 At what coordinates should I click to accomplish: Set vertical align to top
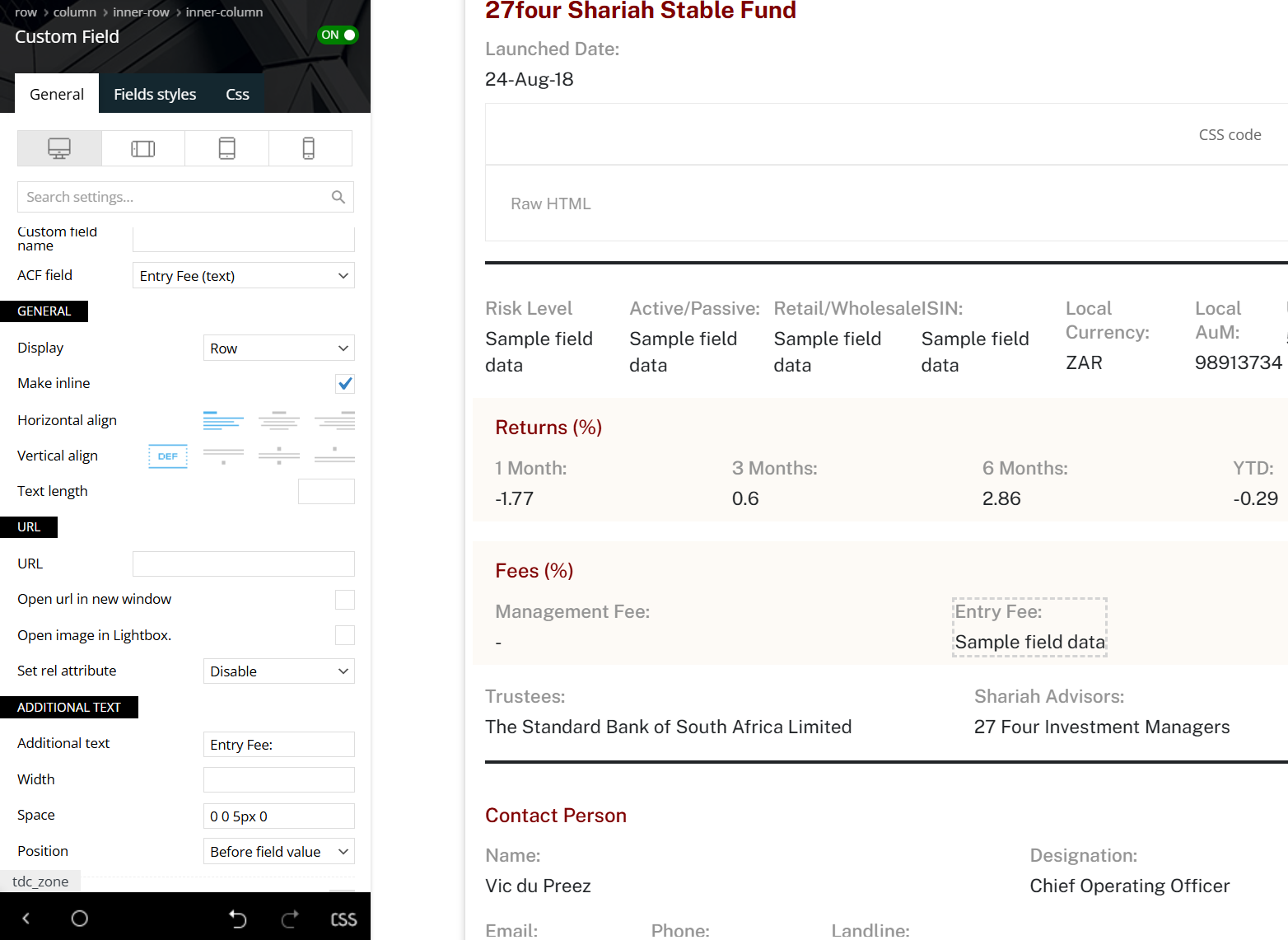(x=223, y=456)
